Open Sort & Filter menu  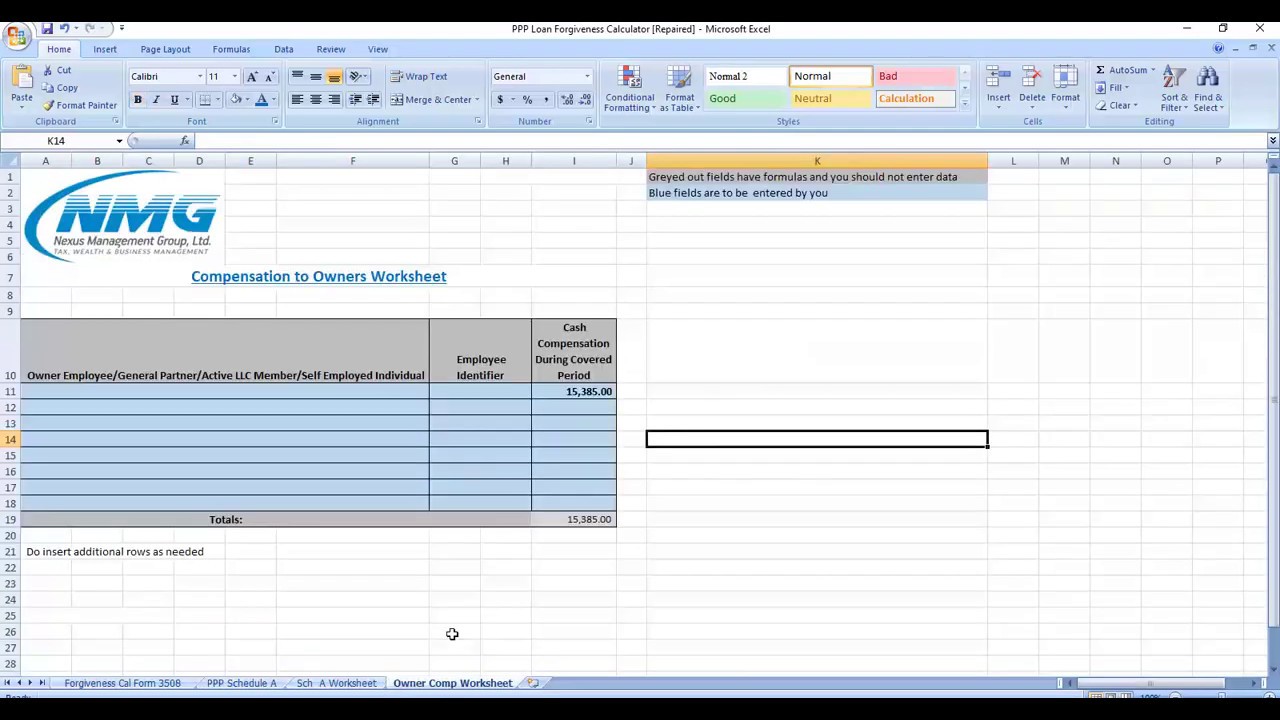1174,88
